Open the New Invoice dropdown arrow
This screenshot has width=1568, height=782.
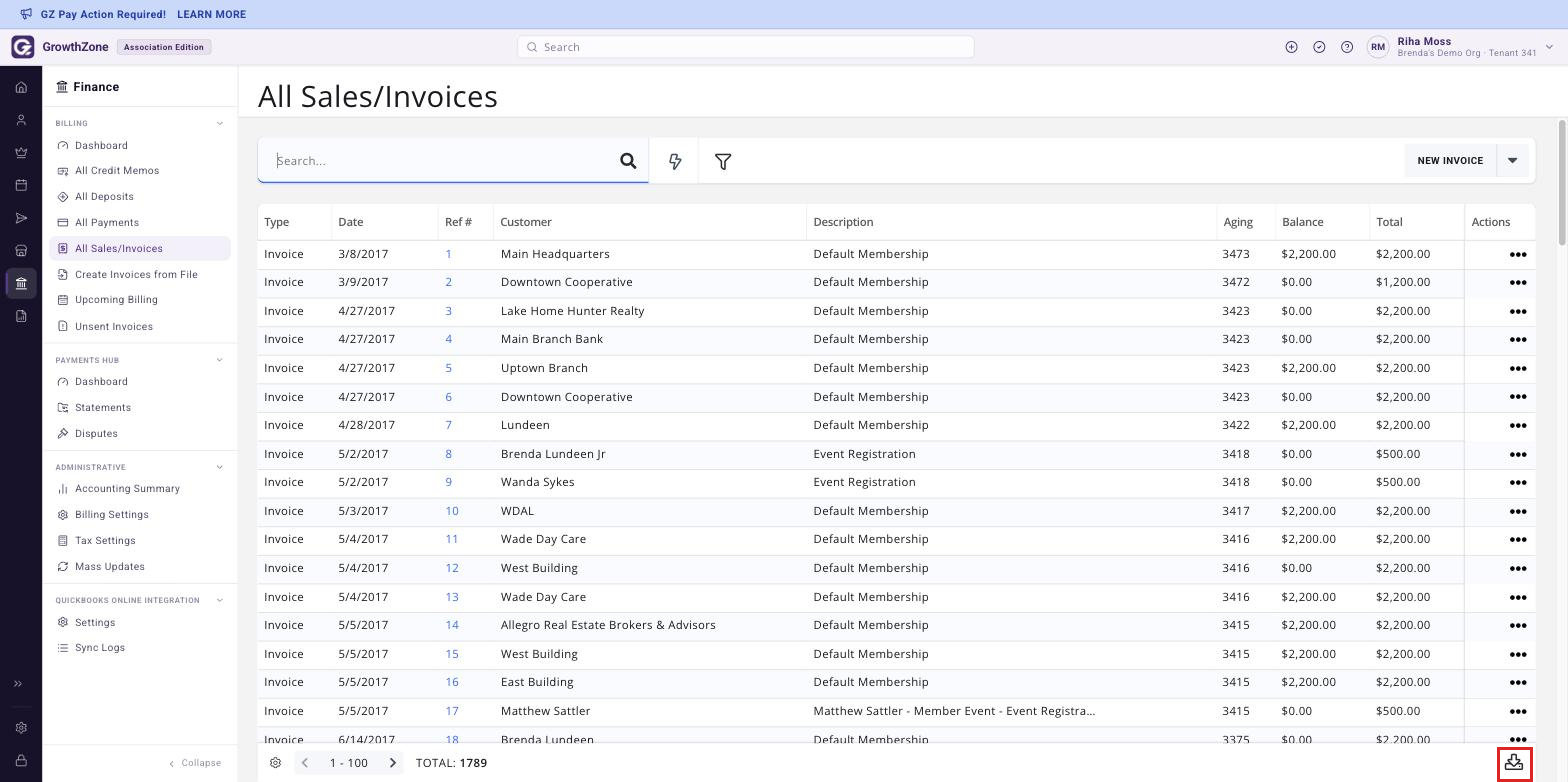1512,161
